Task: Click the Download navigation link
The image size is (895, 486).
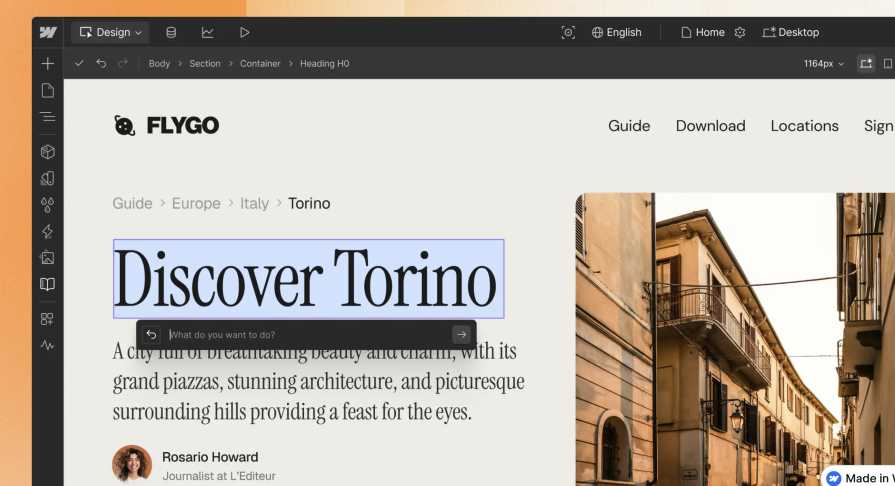Action: point(711,126)
